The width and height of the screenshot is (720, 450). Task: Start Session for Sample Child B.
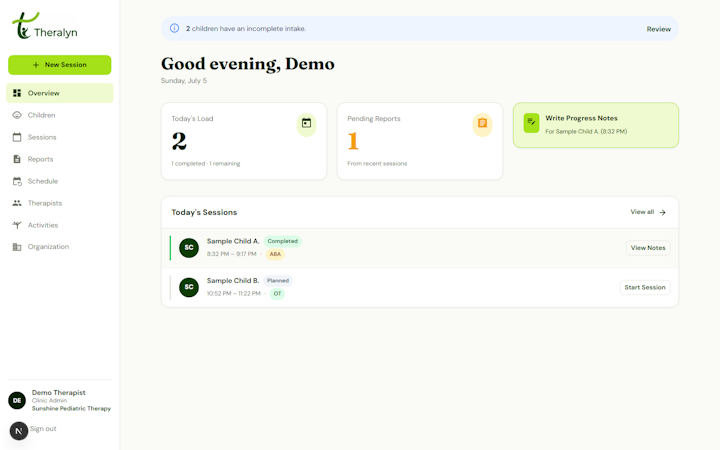click(x=645, y=287)
